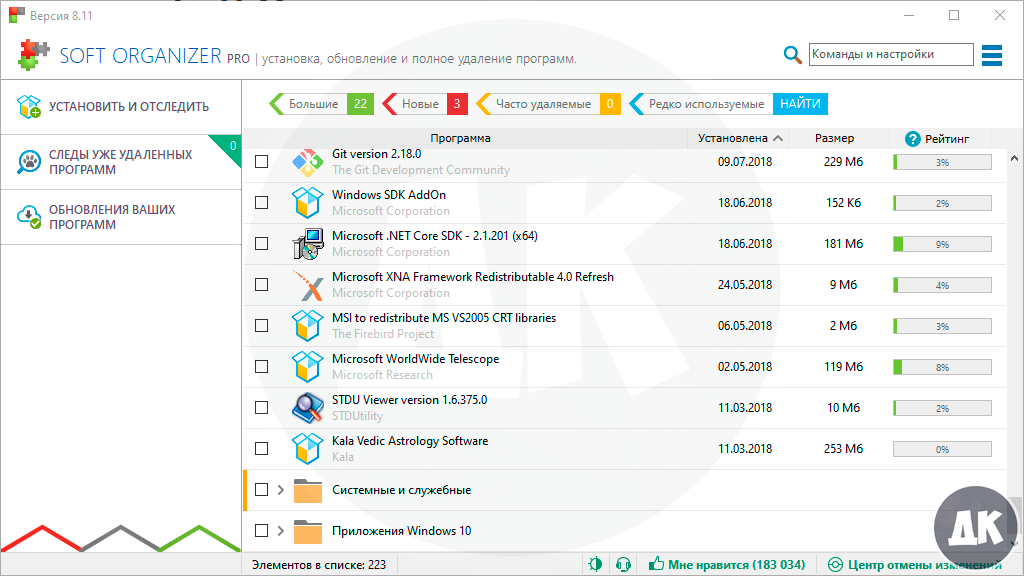Screen dimensions: 1024x576
Task: Click the small app icon in title bar
Action: pyautogui.click(x=17, y=15)
